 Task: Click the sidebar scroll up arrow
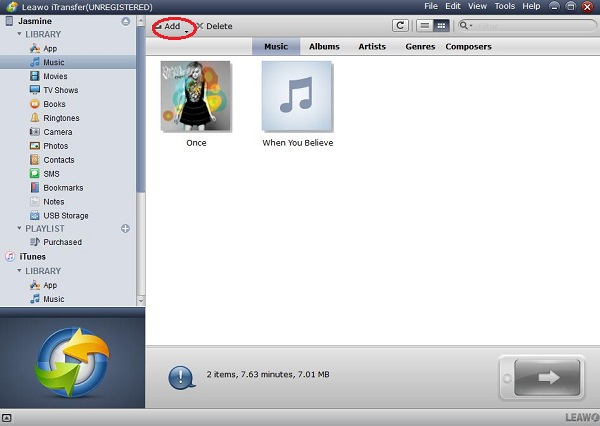pyautogui.click(x=141, y=21)
